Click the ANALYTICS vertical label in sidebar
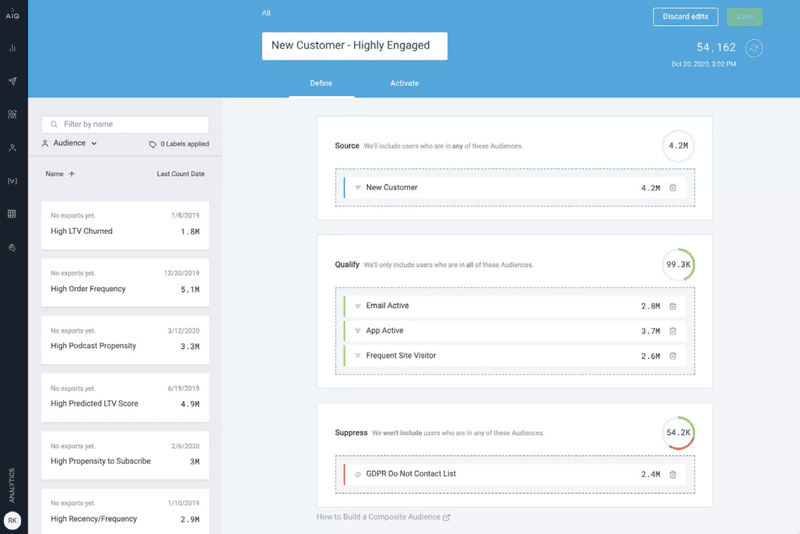 click(x=12, y=485)
